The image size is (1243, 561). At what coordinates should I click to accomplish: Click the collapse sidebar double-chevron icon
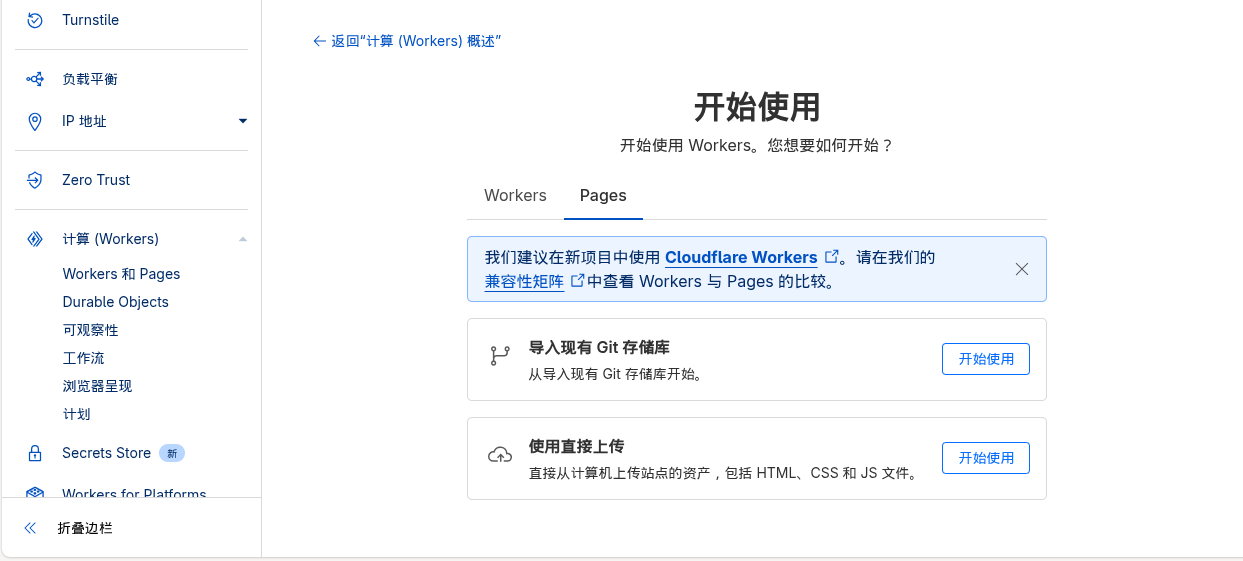coord(30,528)
